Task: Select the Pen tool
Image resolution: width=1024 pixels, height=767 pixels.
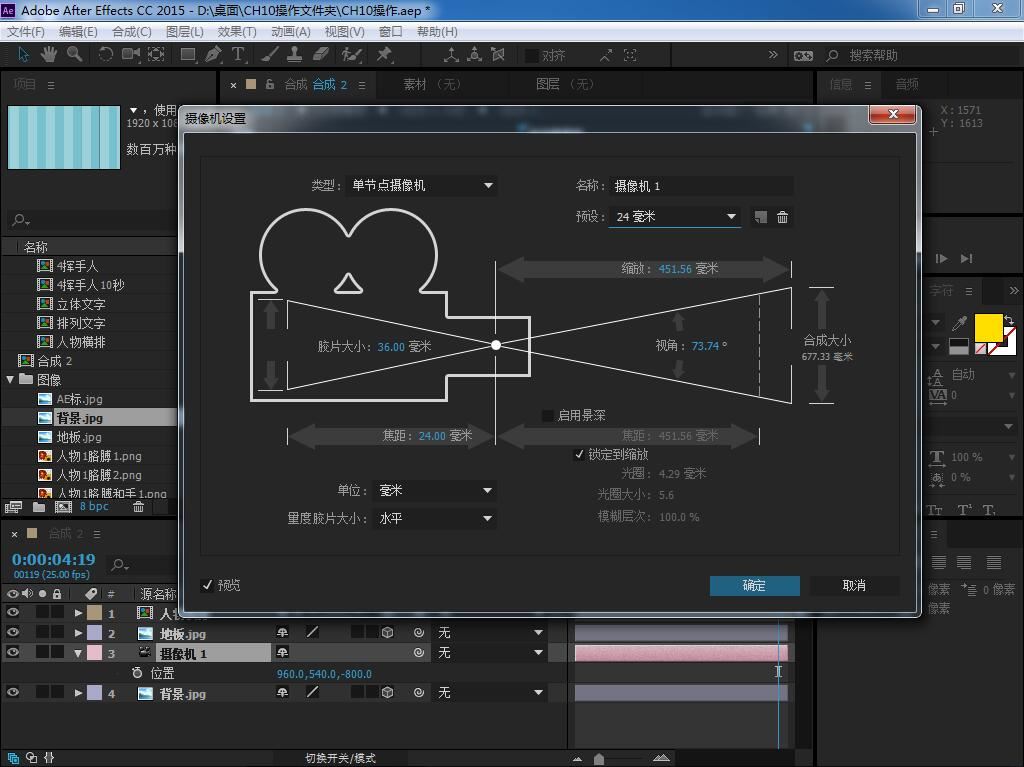Action: point(213,55)
